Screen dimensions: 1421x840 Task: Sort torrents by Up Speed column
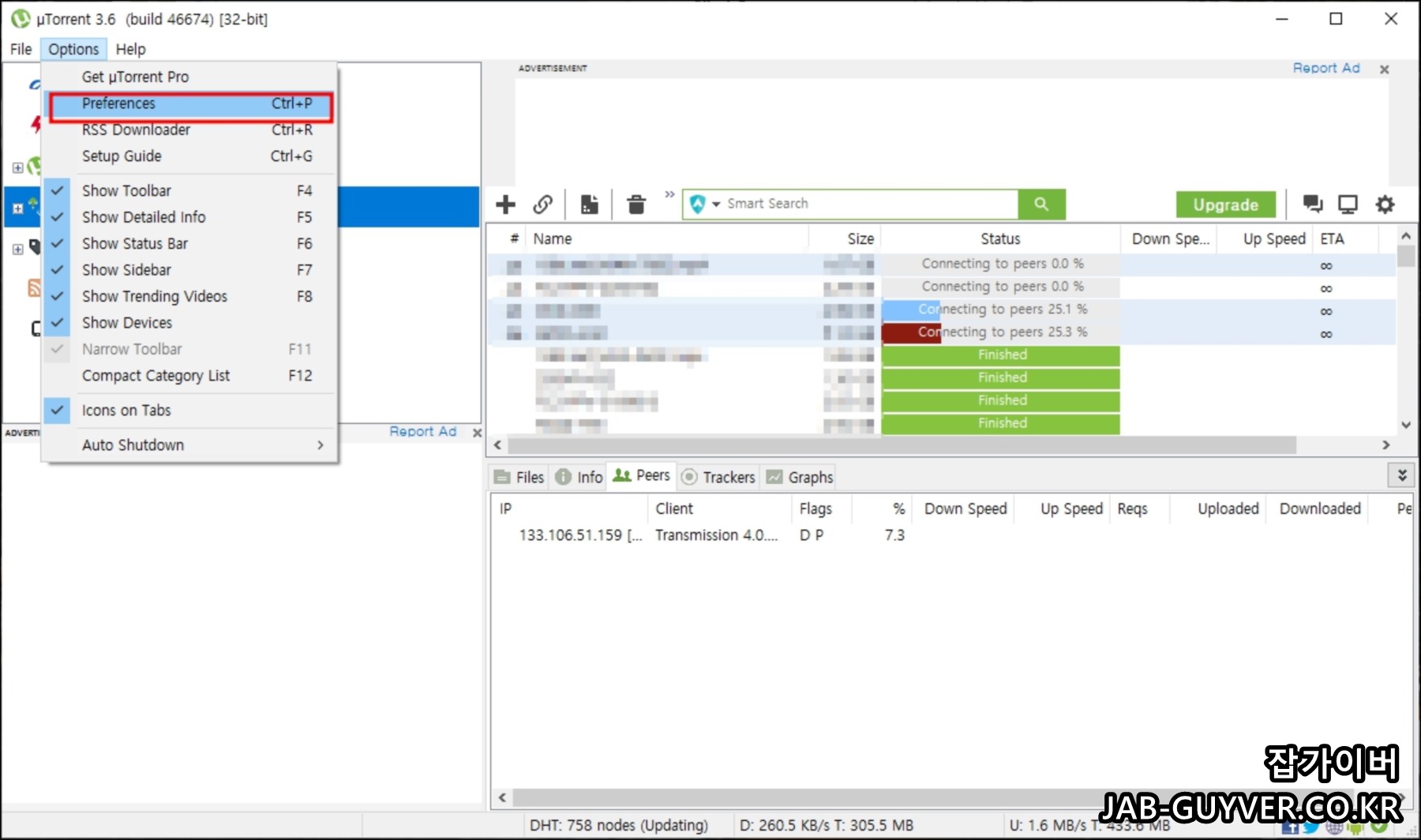(1265, 238)
